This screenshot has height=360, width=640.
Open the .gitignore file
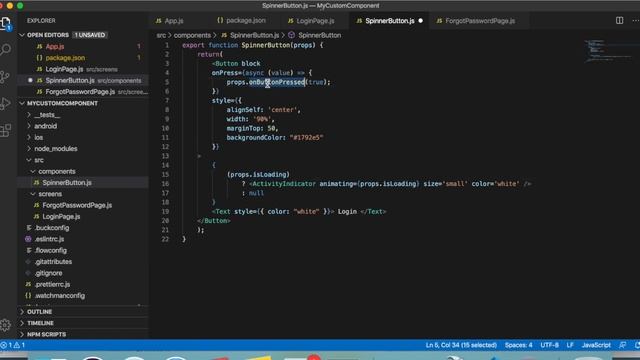pos(48,273)
